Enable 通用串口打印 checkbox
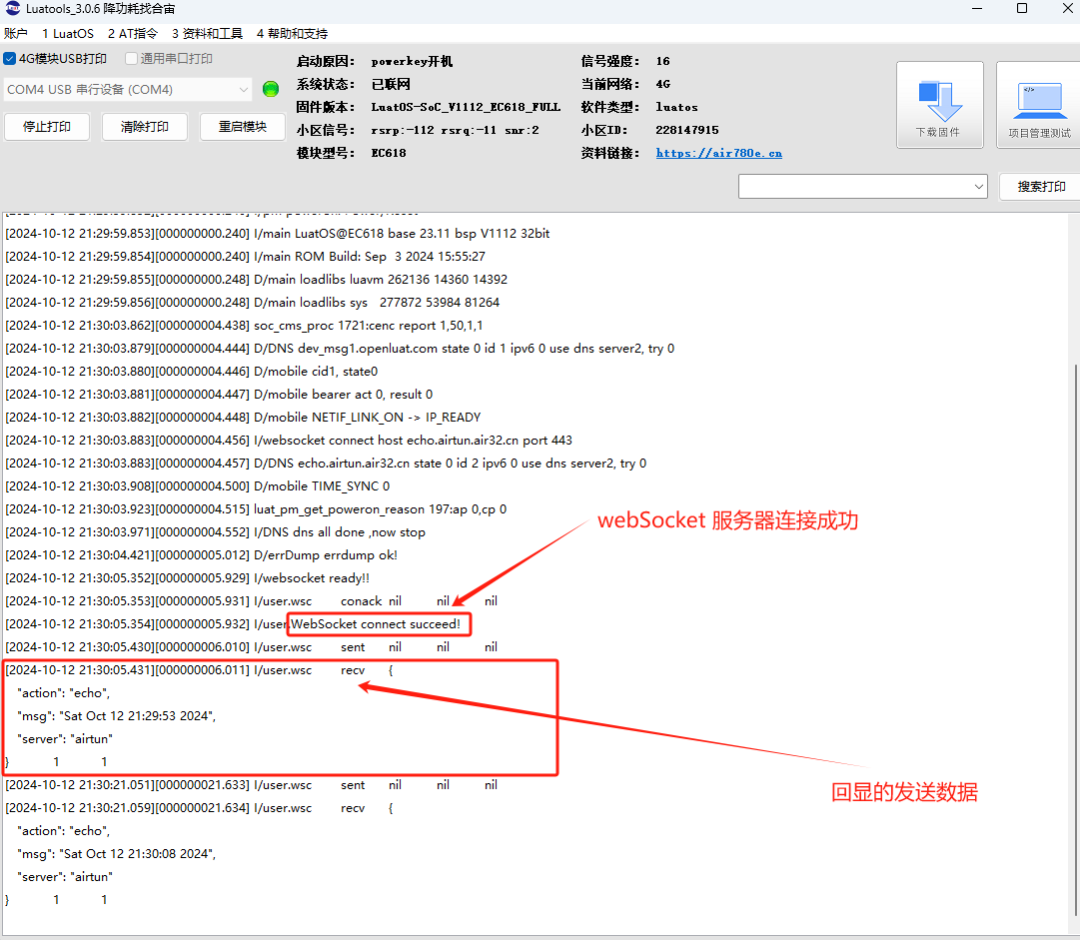The height and width of the screenshot is (940, 1080). [x=131, y=59]
